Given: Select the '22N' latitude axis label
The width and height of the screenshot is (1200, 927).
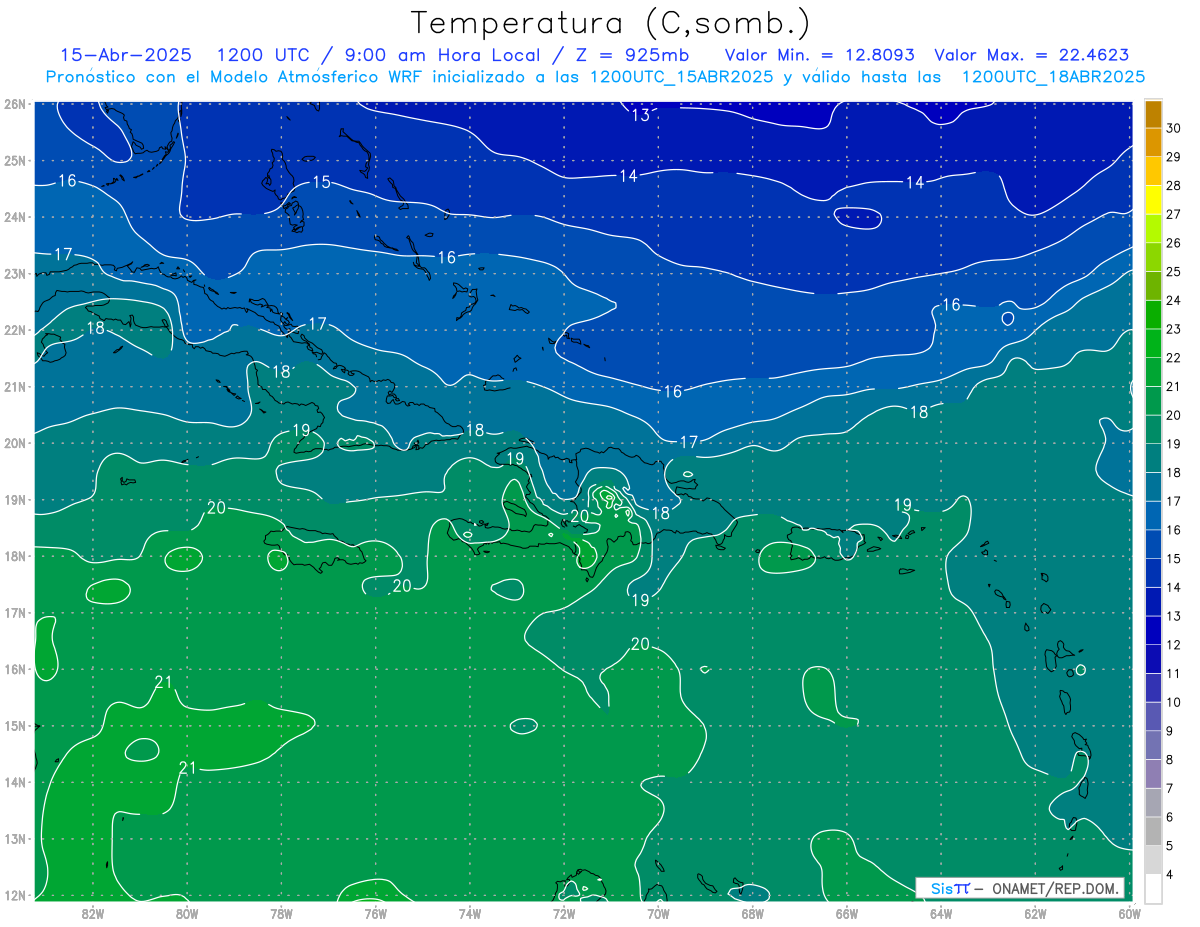Looking at the screenshot, I should [x=15, y=330].
